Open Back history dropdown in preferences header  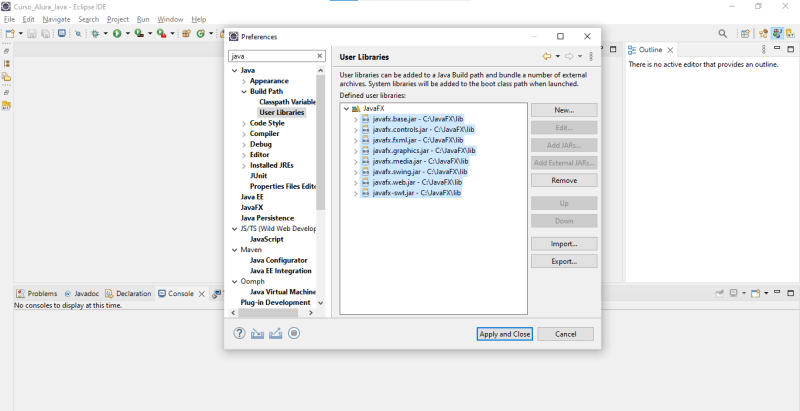tap(558, 57)
